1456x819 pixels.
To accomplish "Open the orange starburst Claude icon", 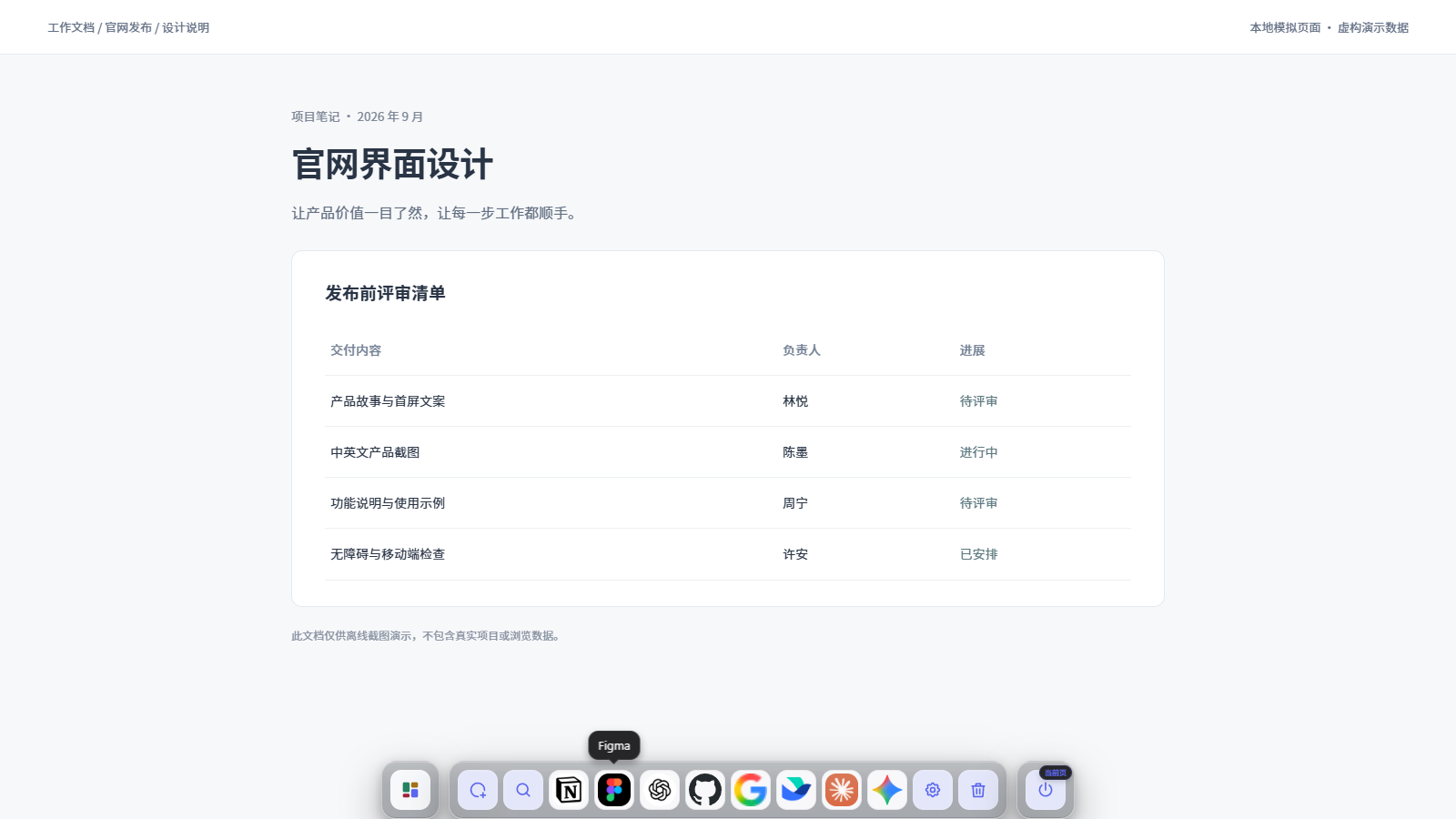I will [842, 790].
